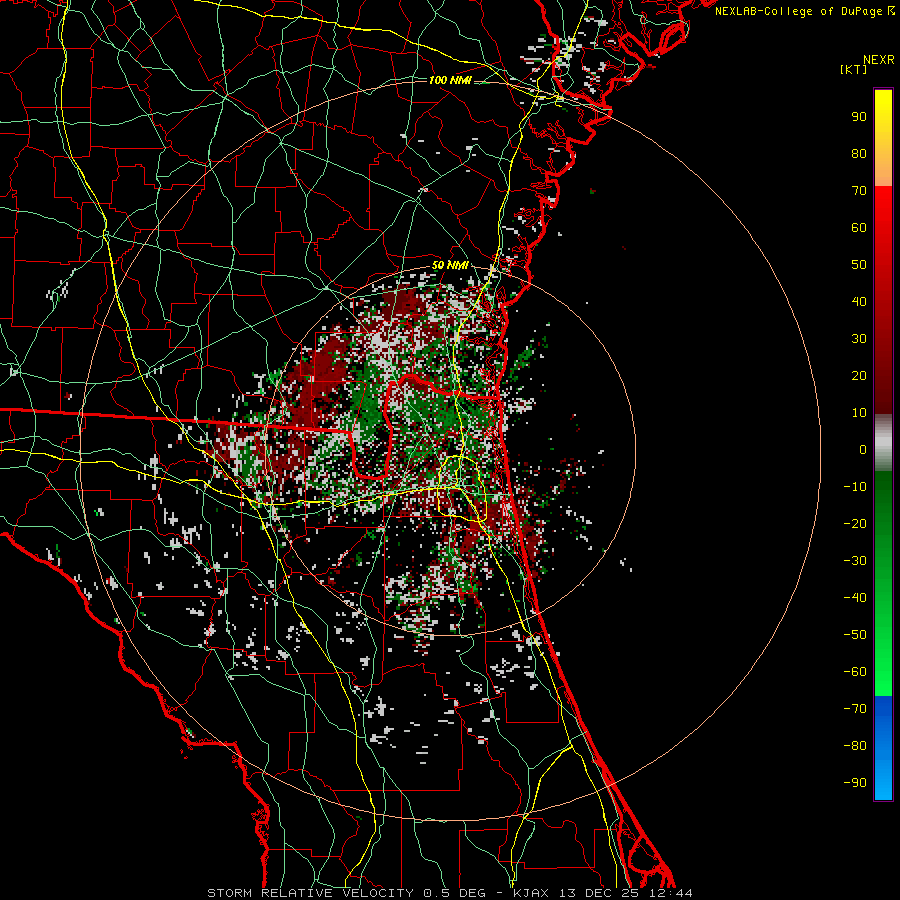Click the 90 value on the velocity scale
The height and width of the screenshot is (900, 900).
(x=859, y=117)
